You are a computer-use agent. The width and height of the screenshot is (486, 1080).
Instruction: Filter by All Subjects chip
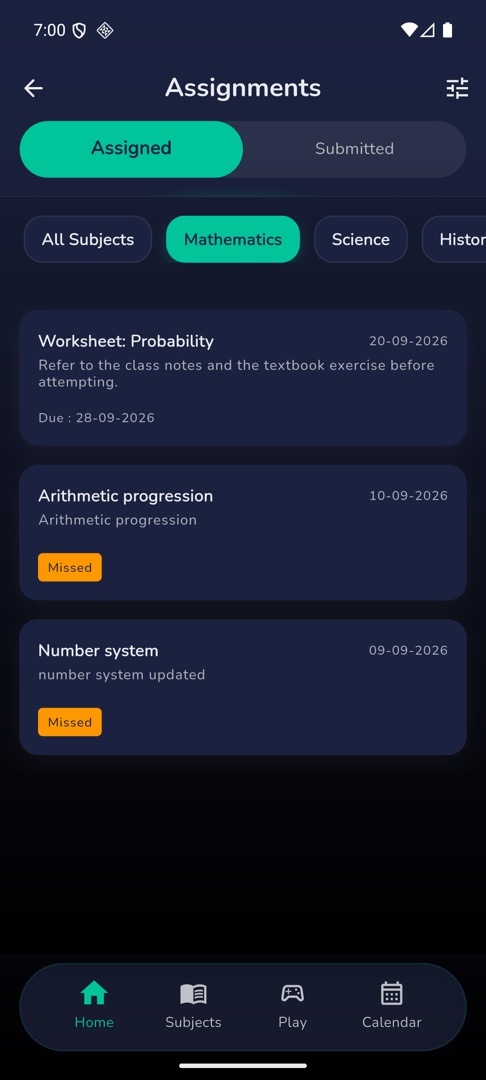[88, 239]
